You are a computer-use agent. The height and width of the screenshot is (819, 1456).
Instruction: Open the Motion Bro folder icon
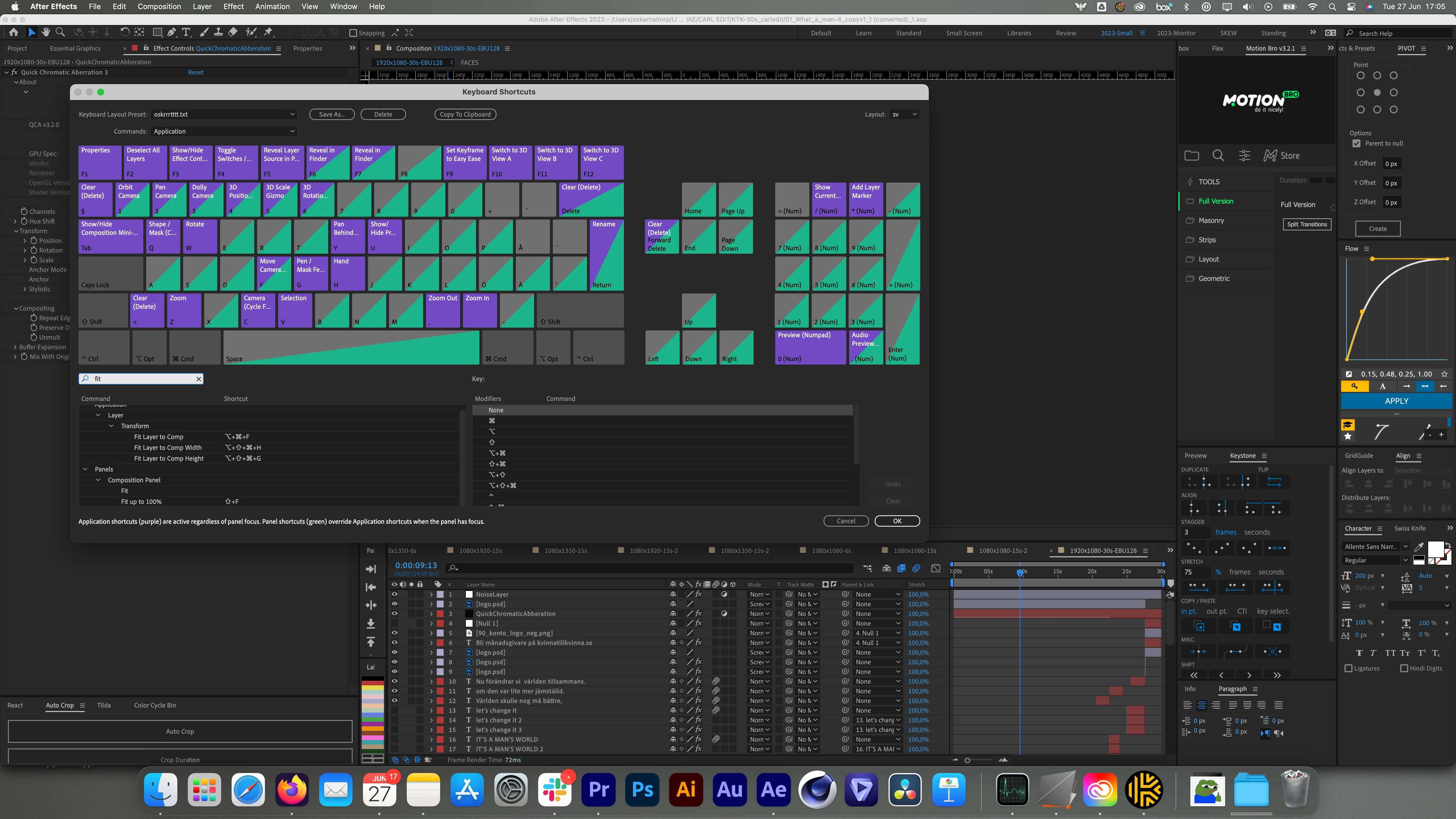point(1192,156)
